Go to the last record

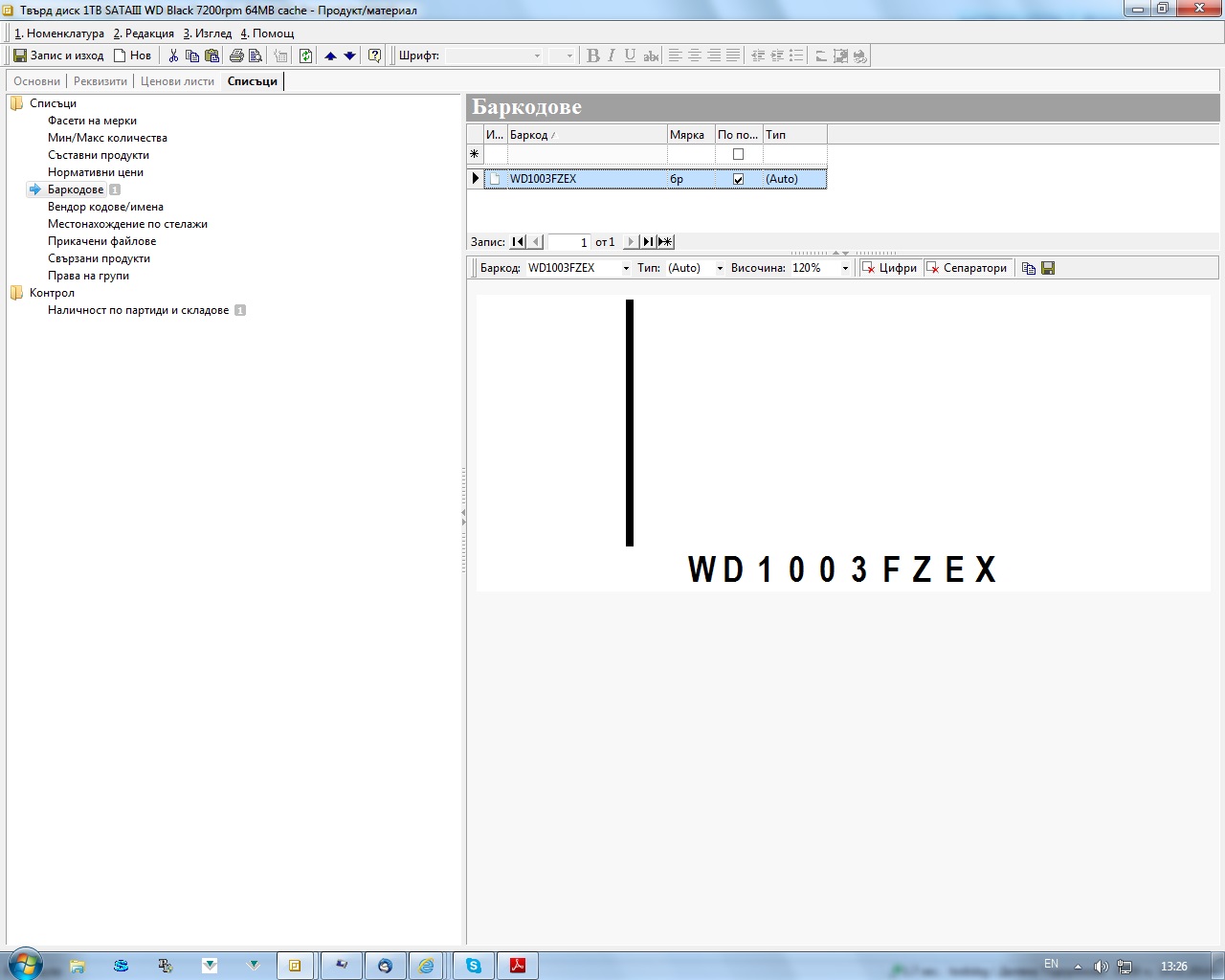click(648, 242)
